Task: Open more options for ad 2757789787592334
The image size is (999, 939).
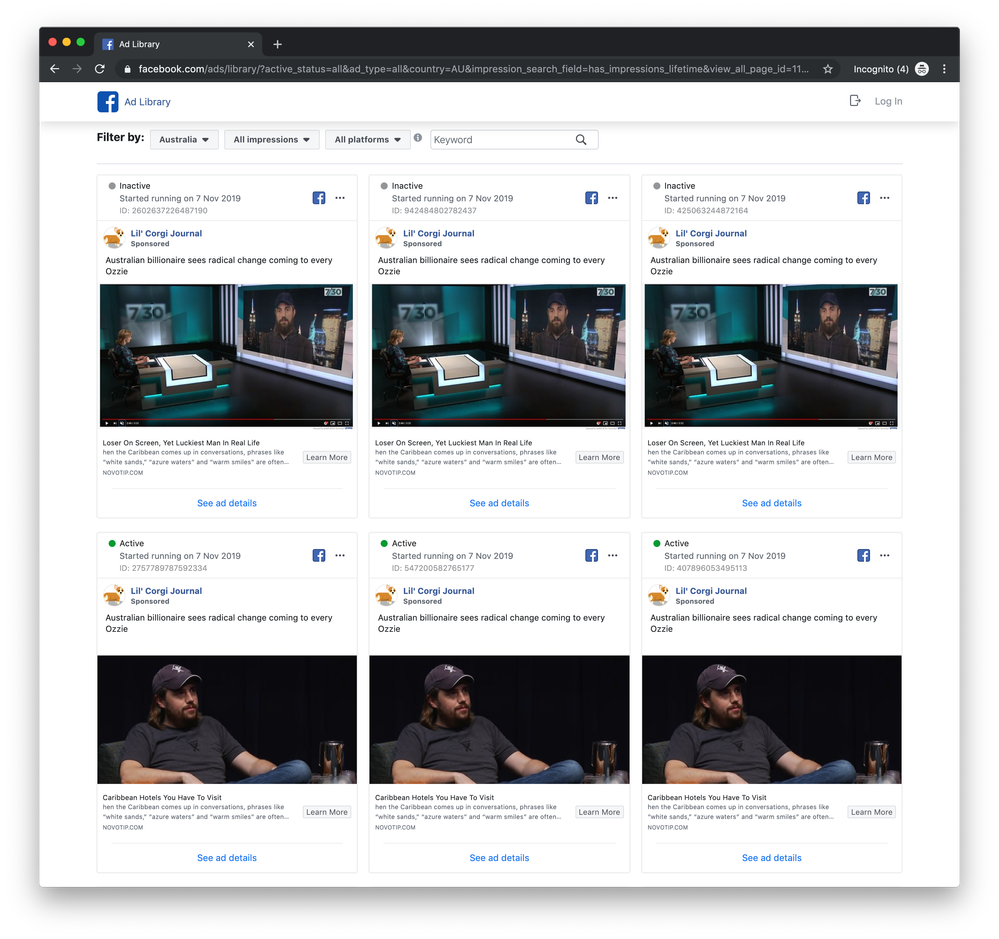Action: click(340, 556)
